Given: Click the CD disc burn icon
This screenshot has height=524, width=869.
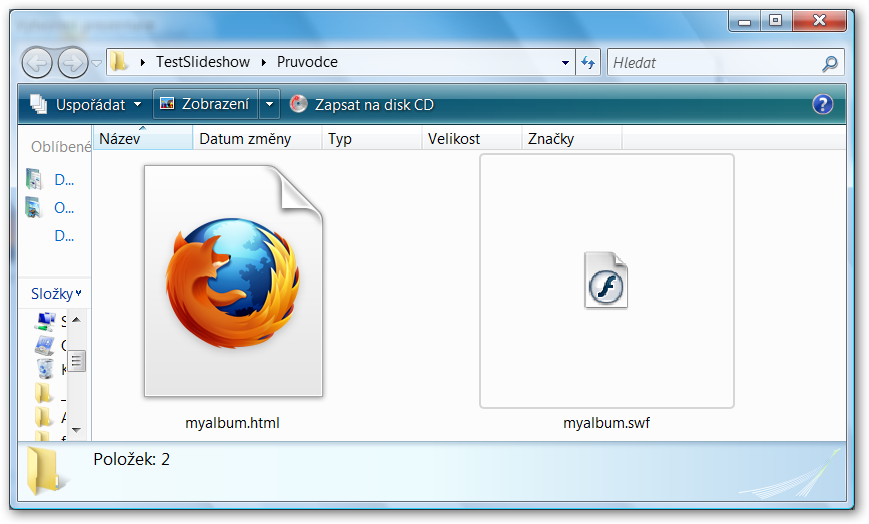Looking at the screenshot, I should (x=299, y=104).
